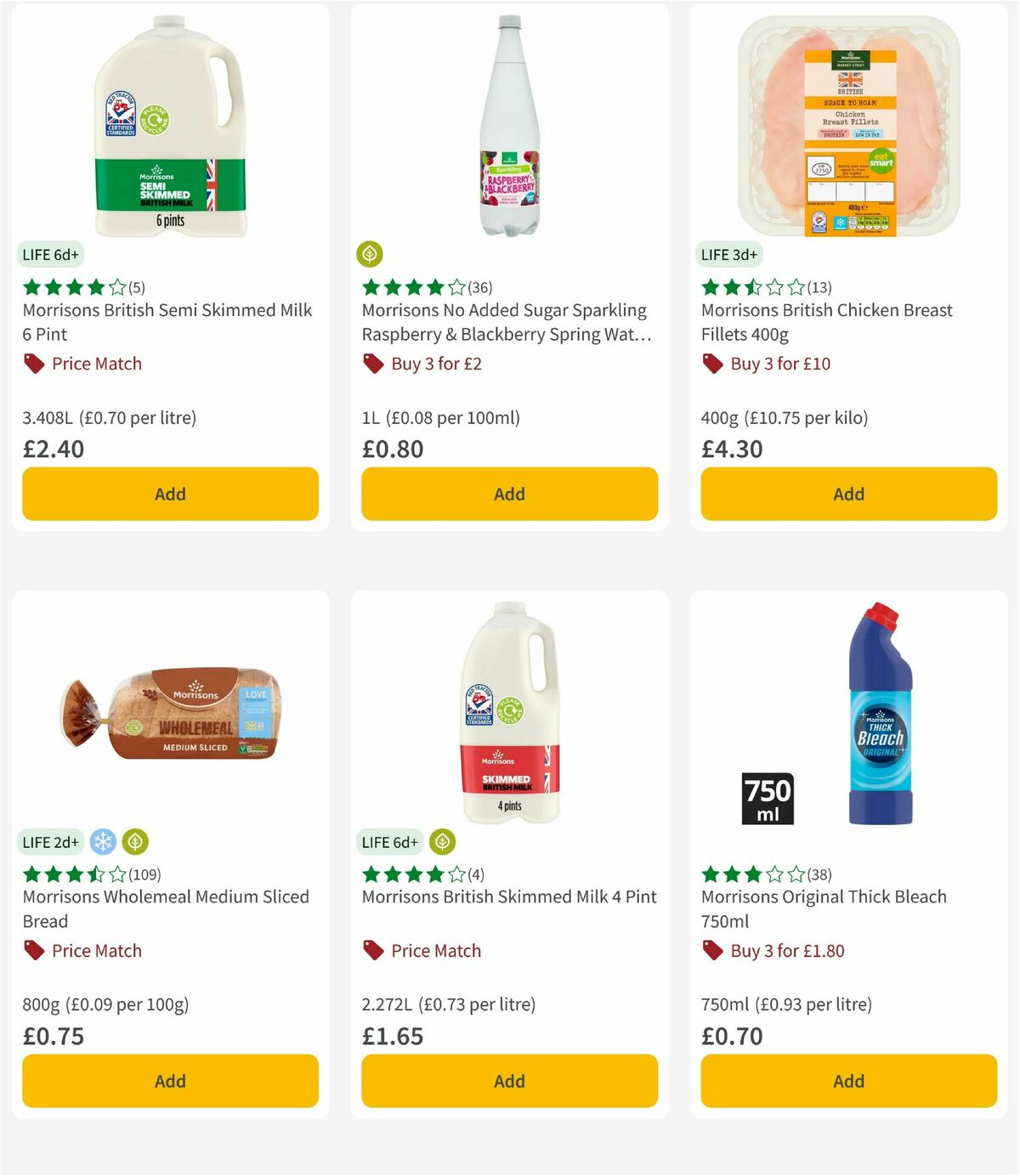Add Morrisons Original Thick Bleach 750ml
Screen dimensions: 1020x1176
pos(847,1081)
